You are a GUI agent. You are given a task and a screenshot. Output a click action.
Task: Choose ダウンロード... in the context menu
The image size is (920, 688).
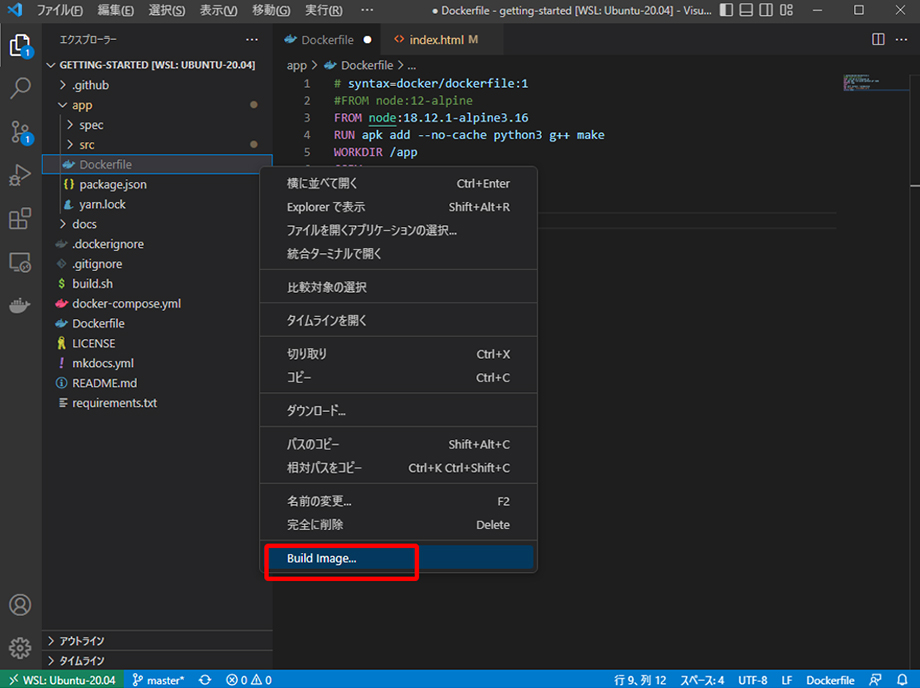coord(398,411)
